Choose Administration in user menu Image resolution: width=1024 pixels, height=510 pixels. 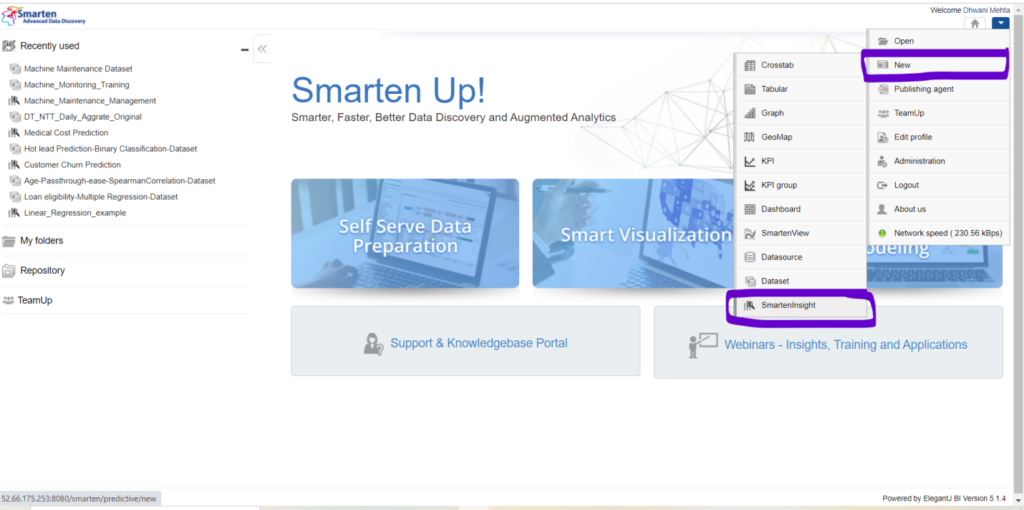coord(938,161)
